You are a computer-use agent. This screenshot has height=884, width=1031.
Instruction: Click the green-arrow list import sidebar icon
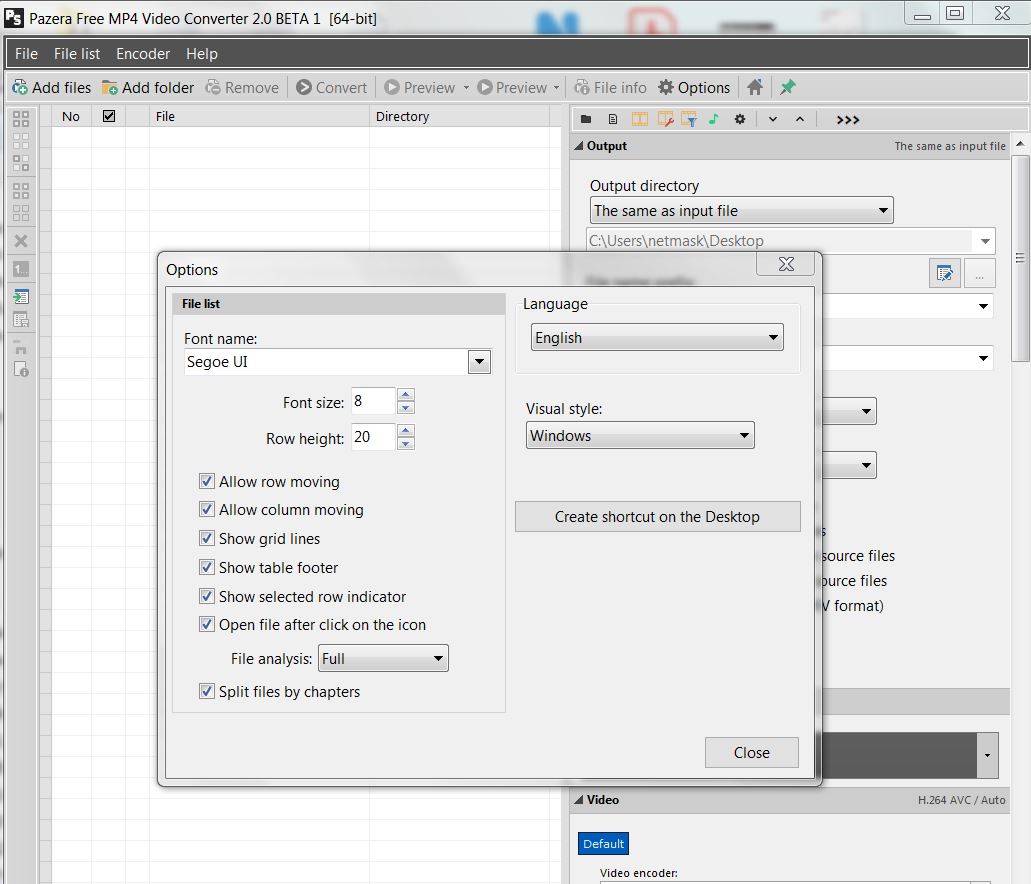[x=21, y=297]
